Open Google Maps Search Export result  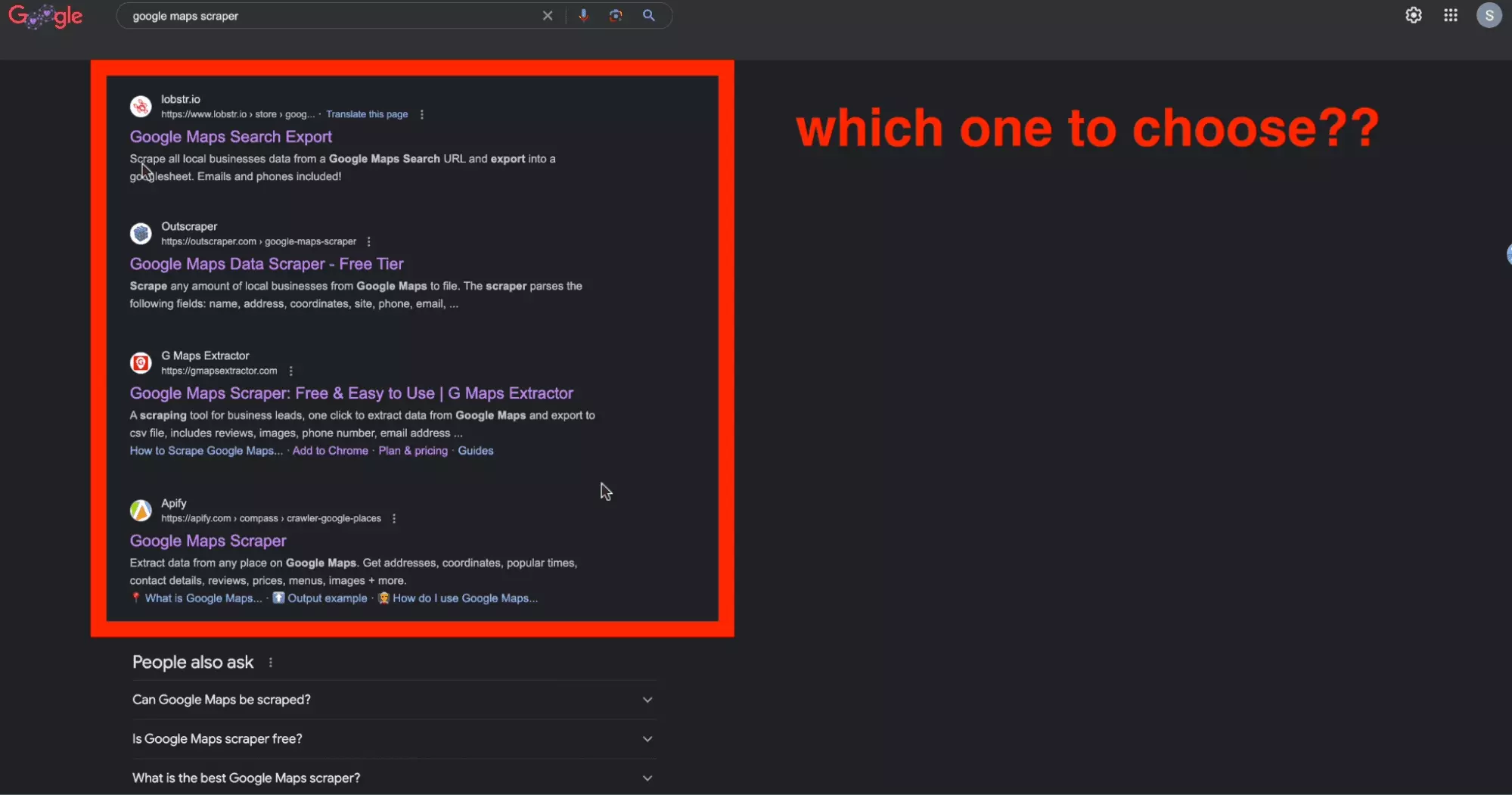[231, 137]
